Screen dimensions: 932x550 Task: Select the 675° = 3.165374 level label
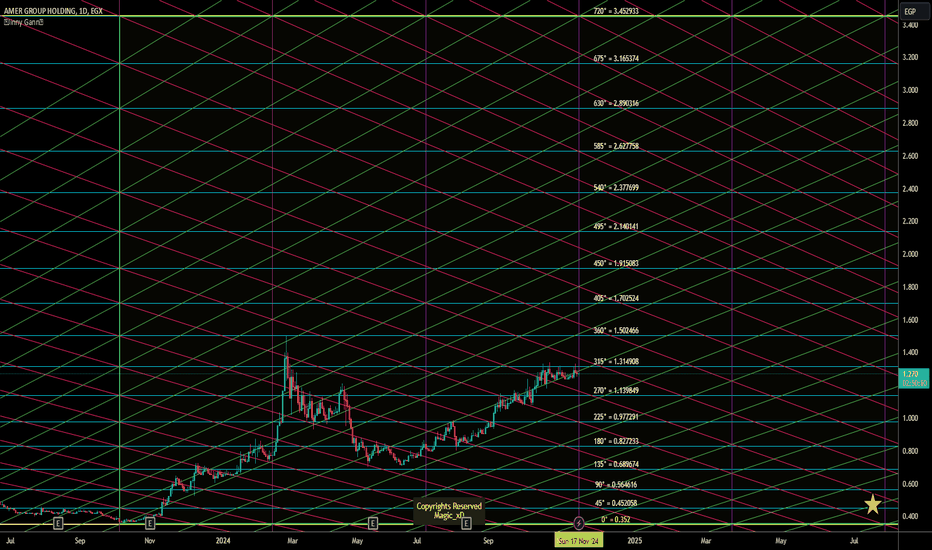tap(616, 59)
